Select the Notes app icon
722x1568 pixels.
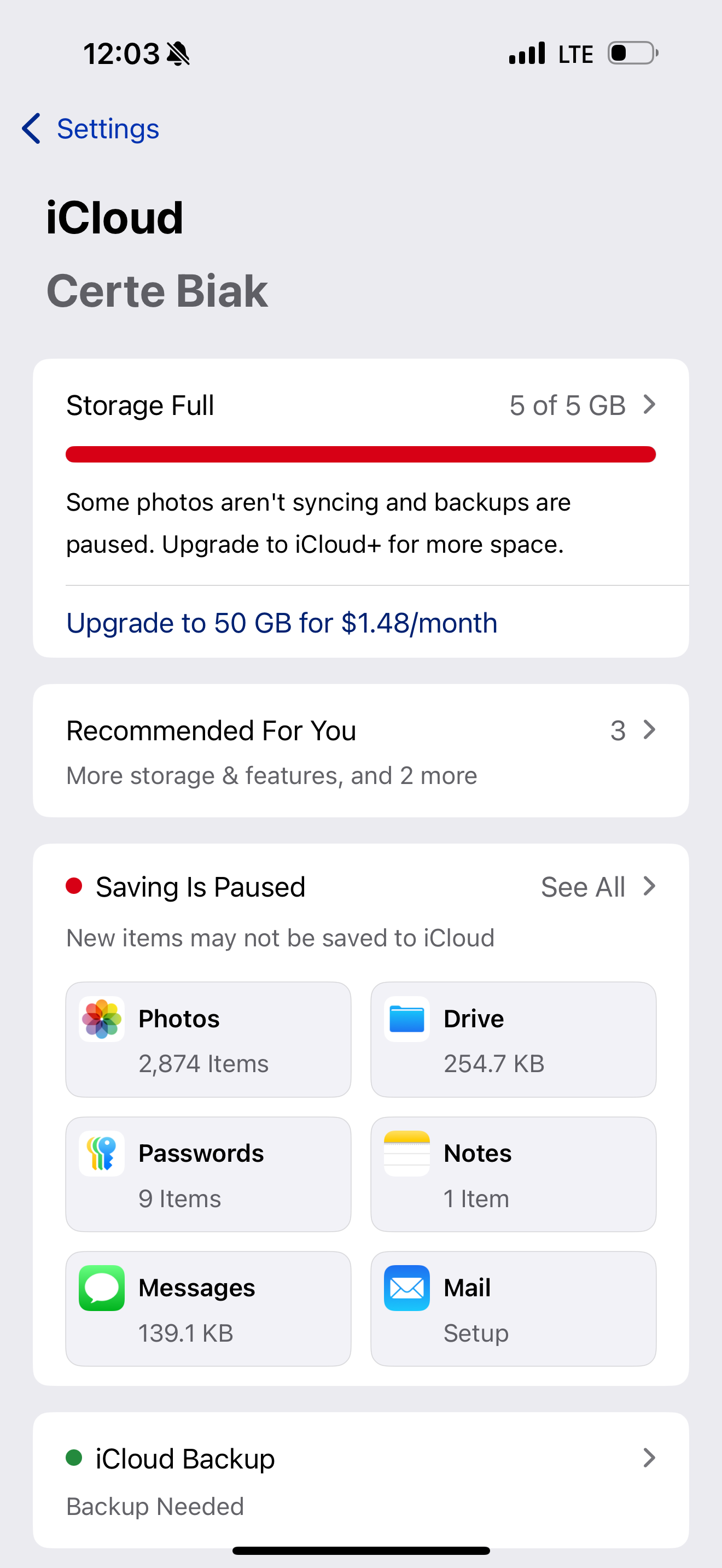(x=406, y=1154)
